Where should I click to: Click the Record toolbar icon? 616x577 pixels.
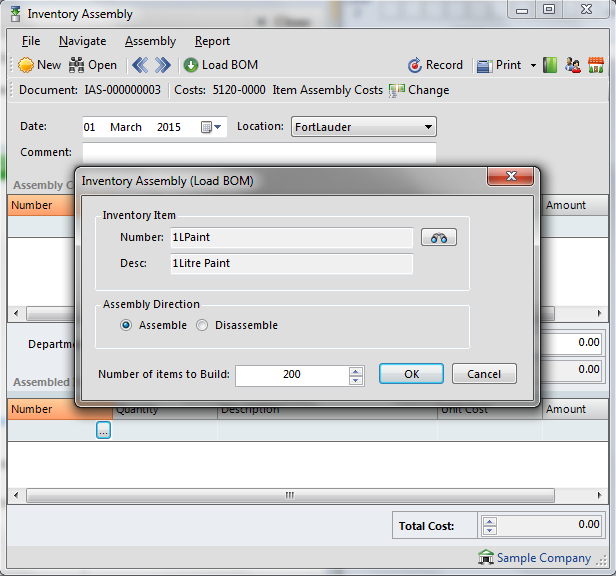click(415, 65)
